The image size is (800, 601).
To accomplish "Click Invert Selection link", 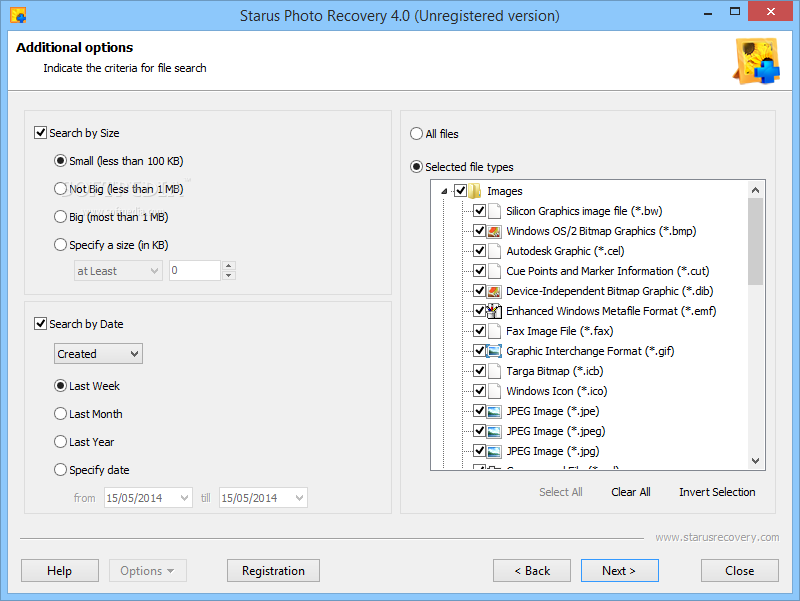I will point(717,492).
